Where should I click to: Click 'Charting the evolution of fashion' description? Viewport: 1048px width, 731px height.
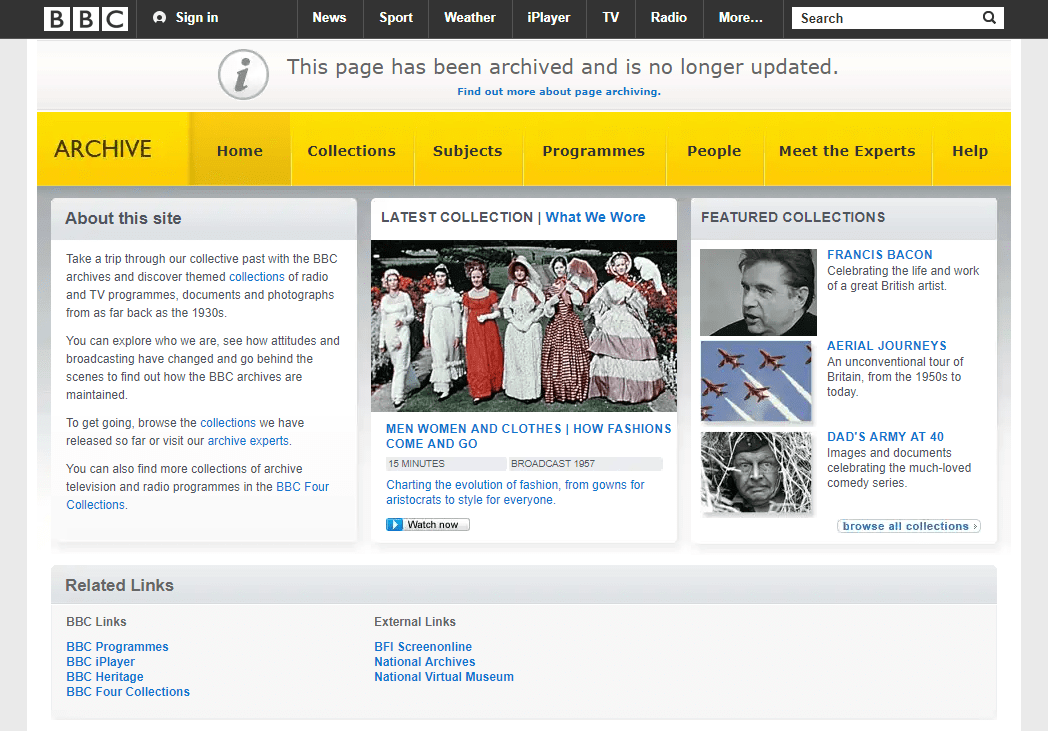pyautogui.click(x=515, y=492)
